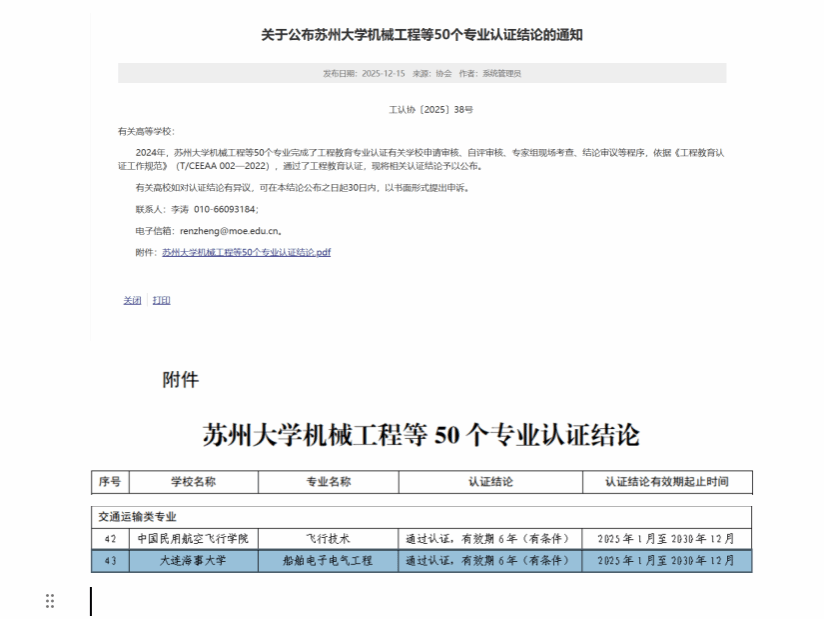Click the 学校名称 column header
The width and height of the screenshot is (824, 619).
point(193,481)
